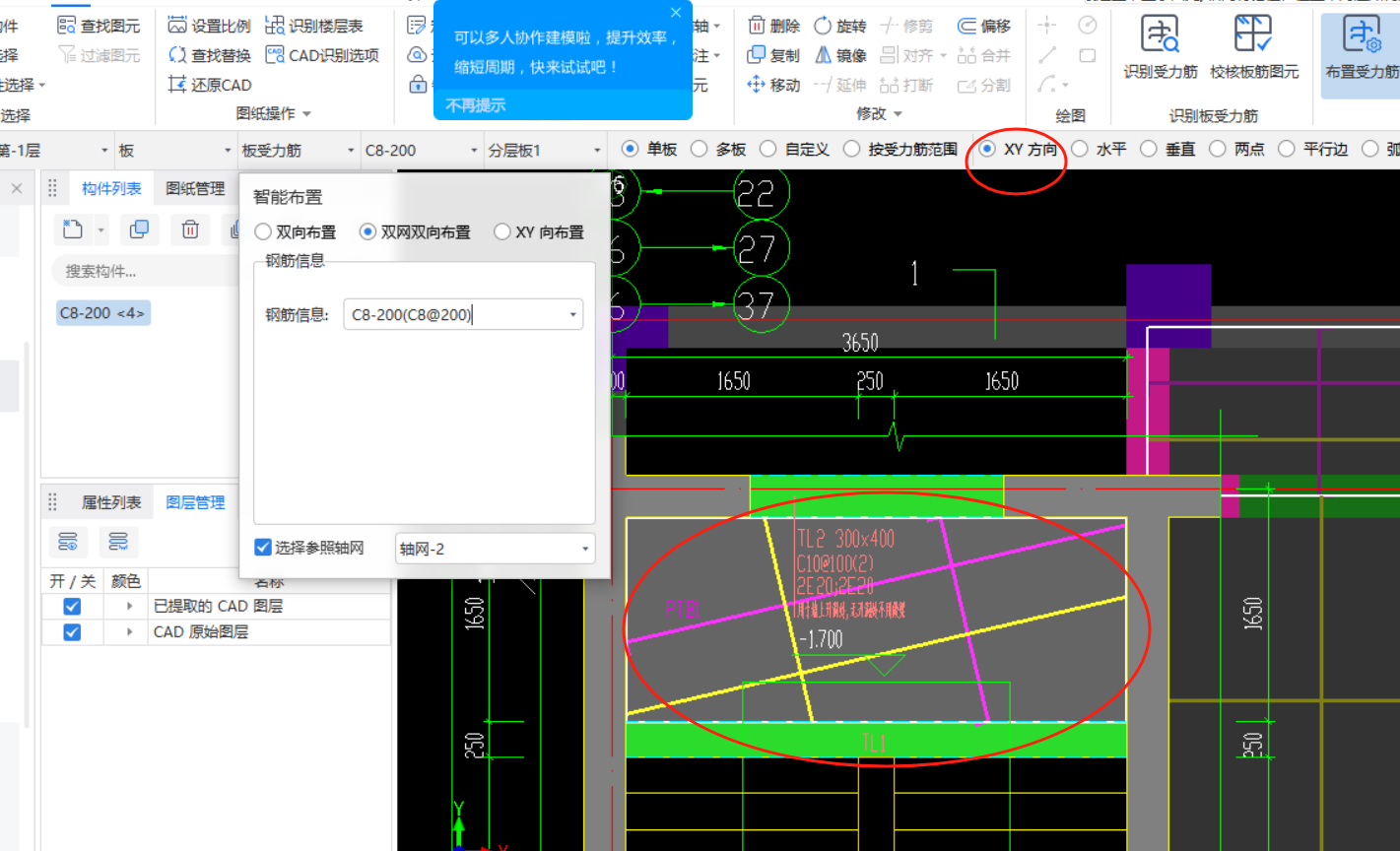Open the 查找替换 find and replace tool
Image resolution: width=1400 pixels, height=851 pixels.
click(x=209, y=55)
